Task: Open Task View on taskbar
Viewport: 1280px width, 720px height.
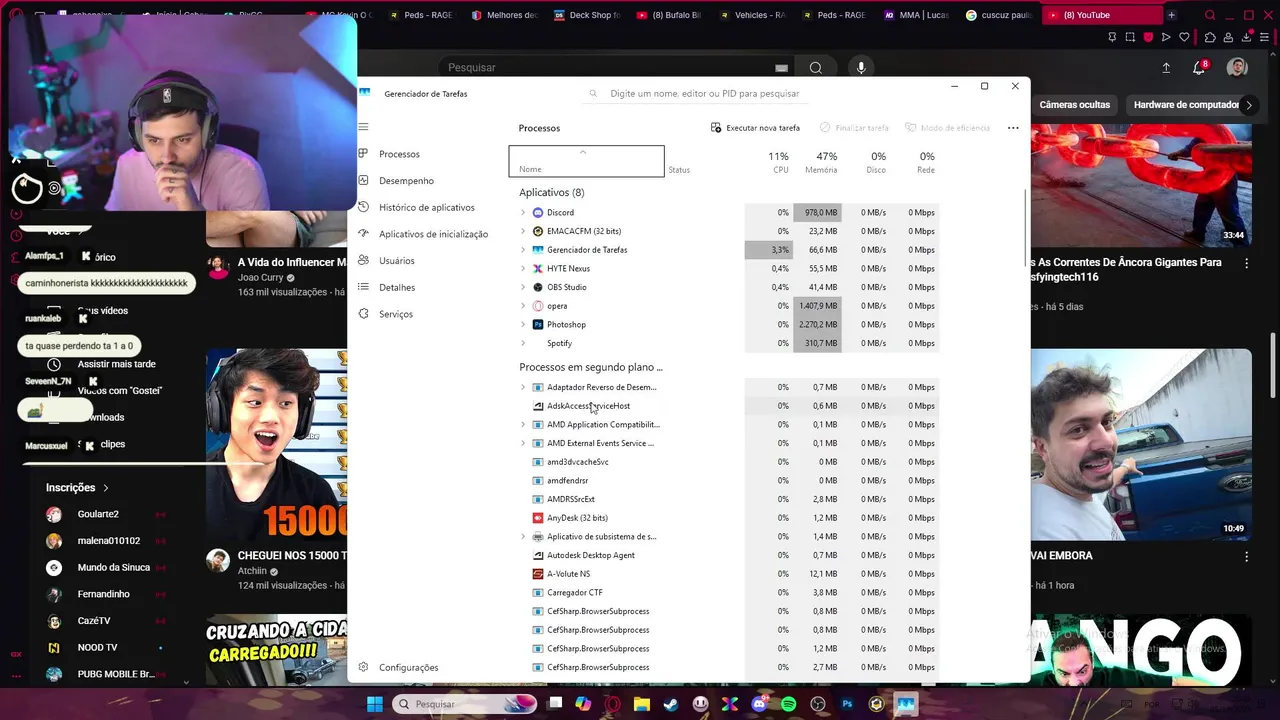Action: coord(555,704)
